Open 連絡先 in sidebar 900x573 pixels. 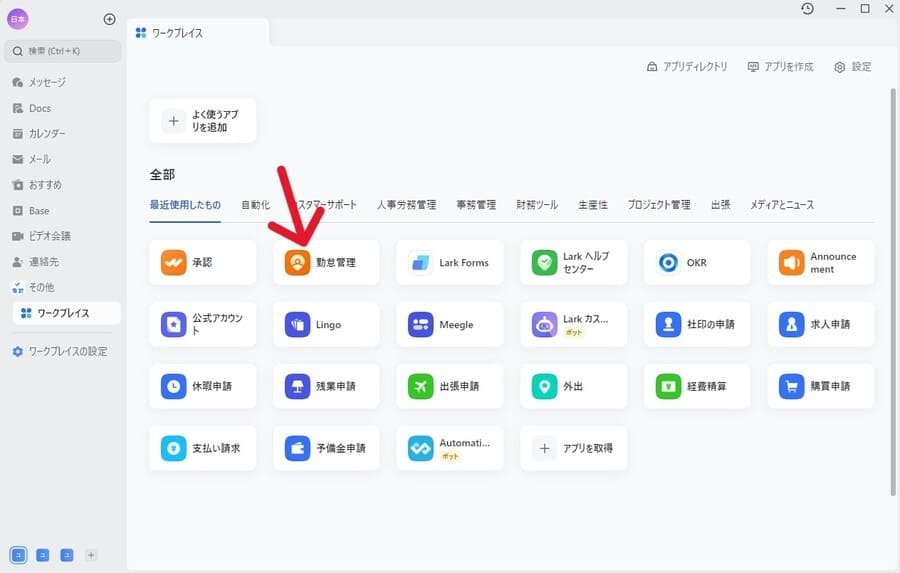(x=63, y=262)
